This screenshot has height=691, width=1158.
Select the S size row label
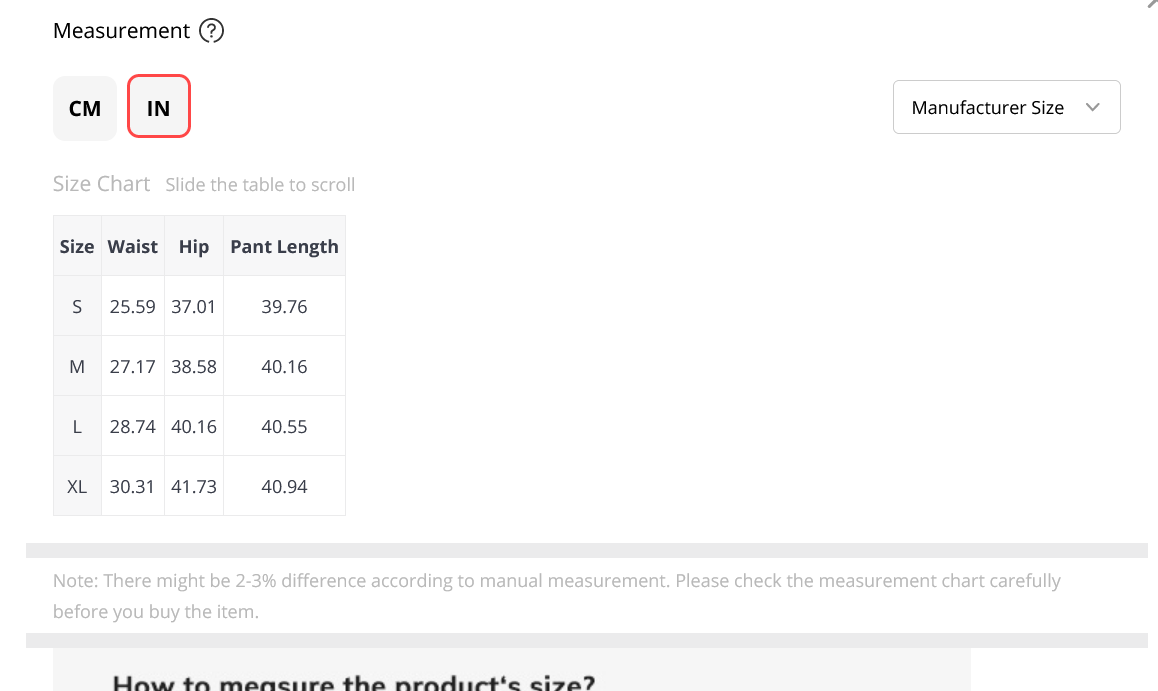(77, 306)
